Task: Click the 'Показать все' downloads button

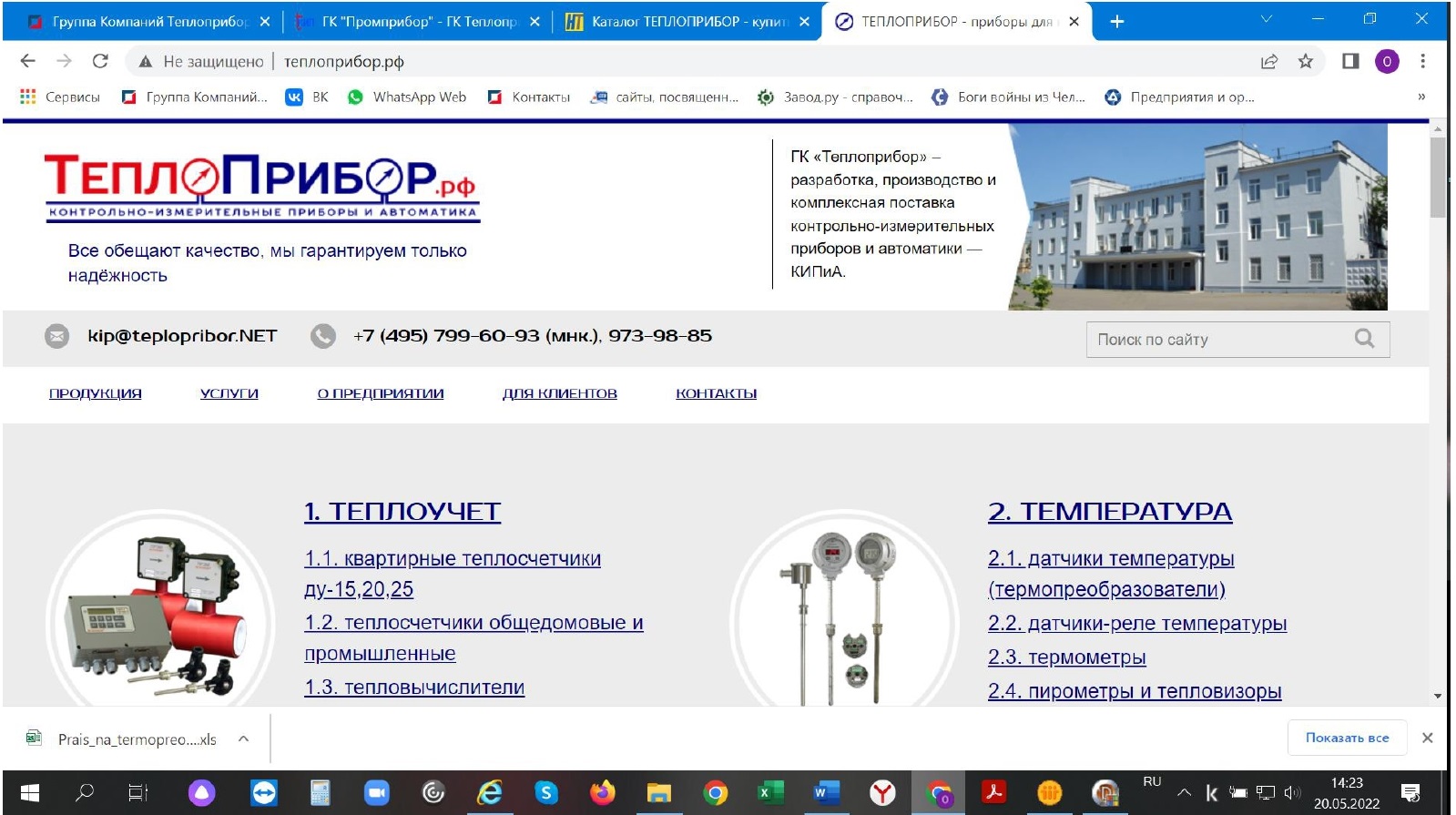Action: (1347, 738)
